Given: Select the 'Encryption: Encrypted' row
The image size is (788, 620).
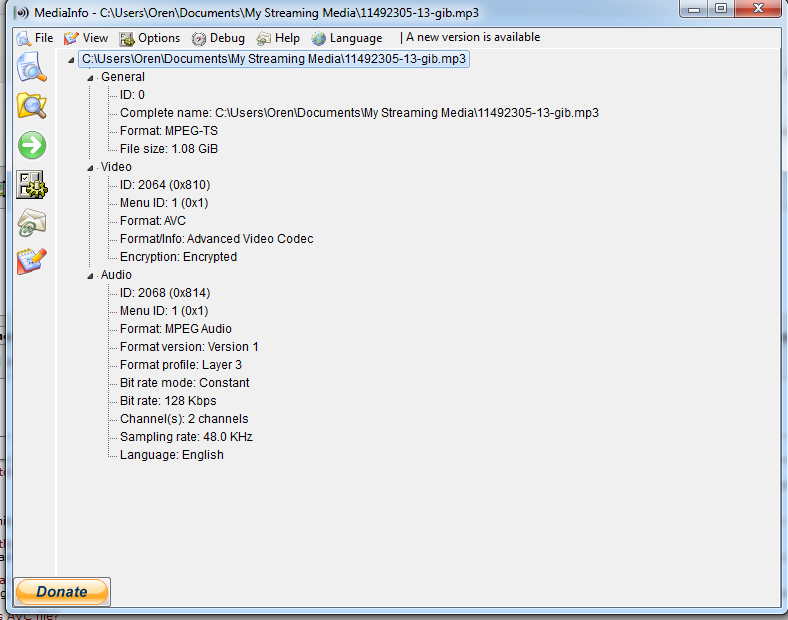Looking at the screenshot, I should (x=178, y=257).
